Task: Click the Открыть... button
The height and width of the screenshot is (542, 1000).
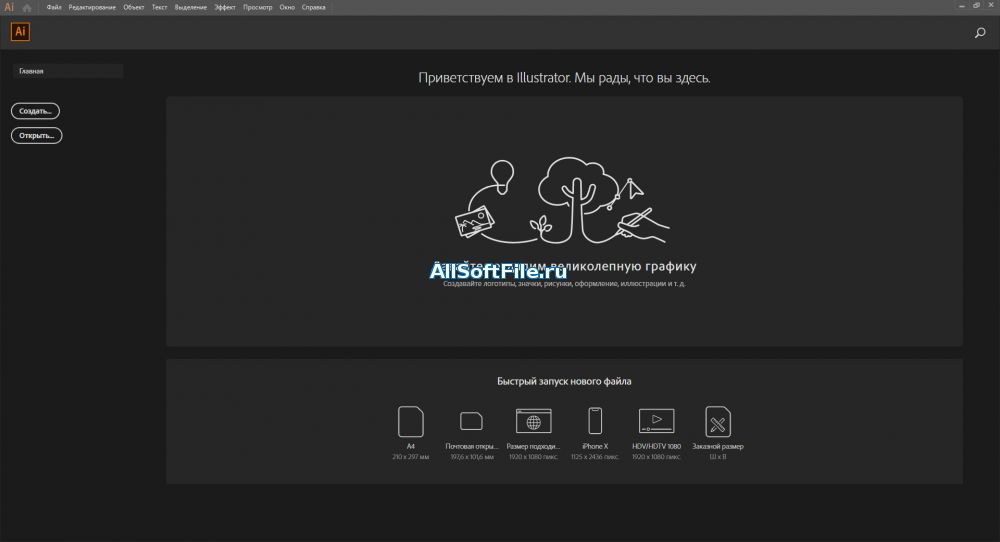Action: (36, 135)
